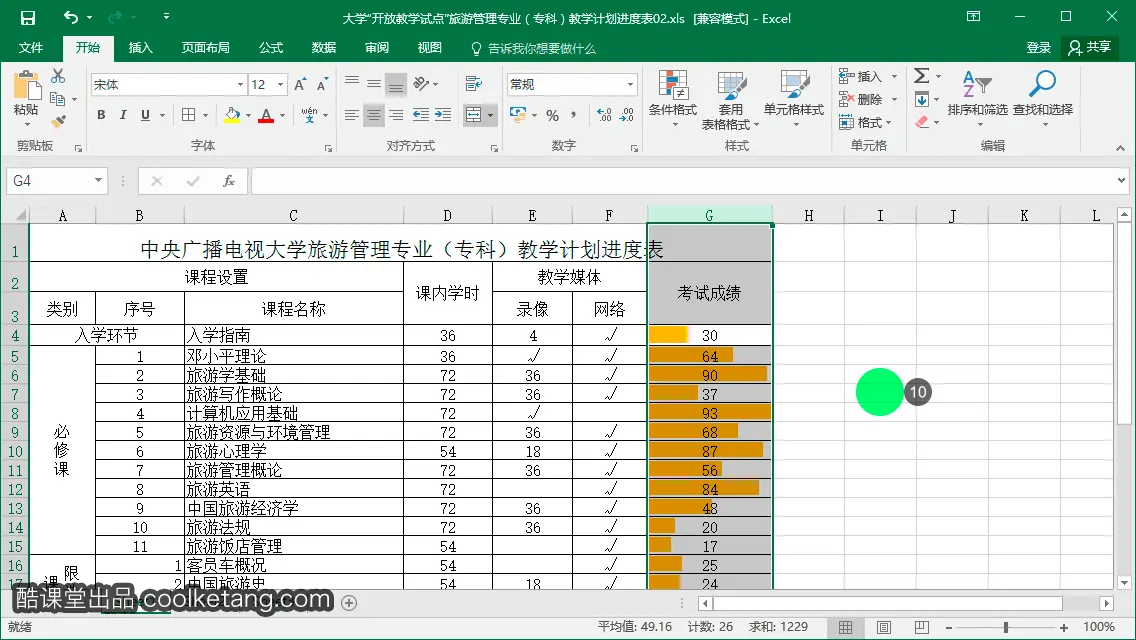
Task: Toggle underline formatting
Action: point(145,115)
